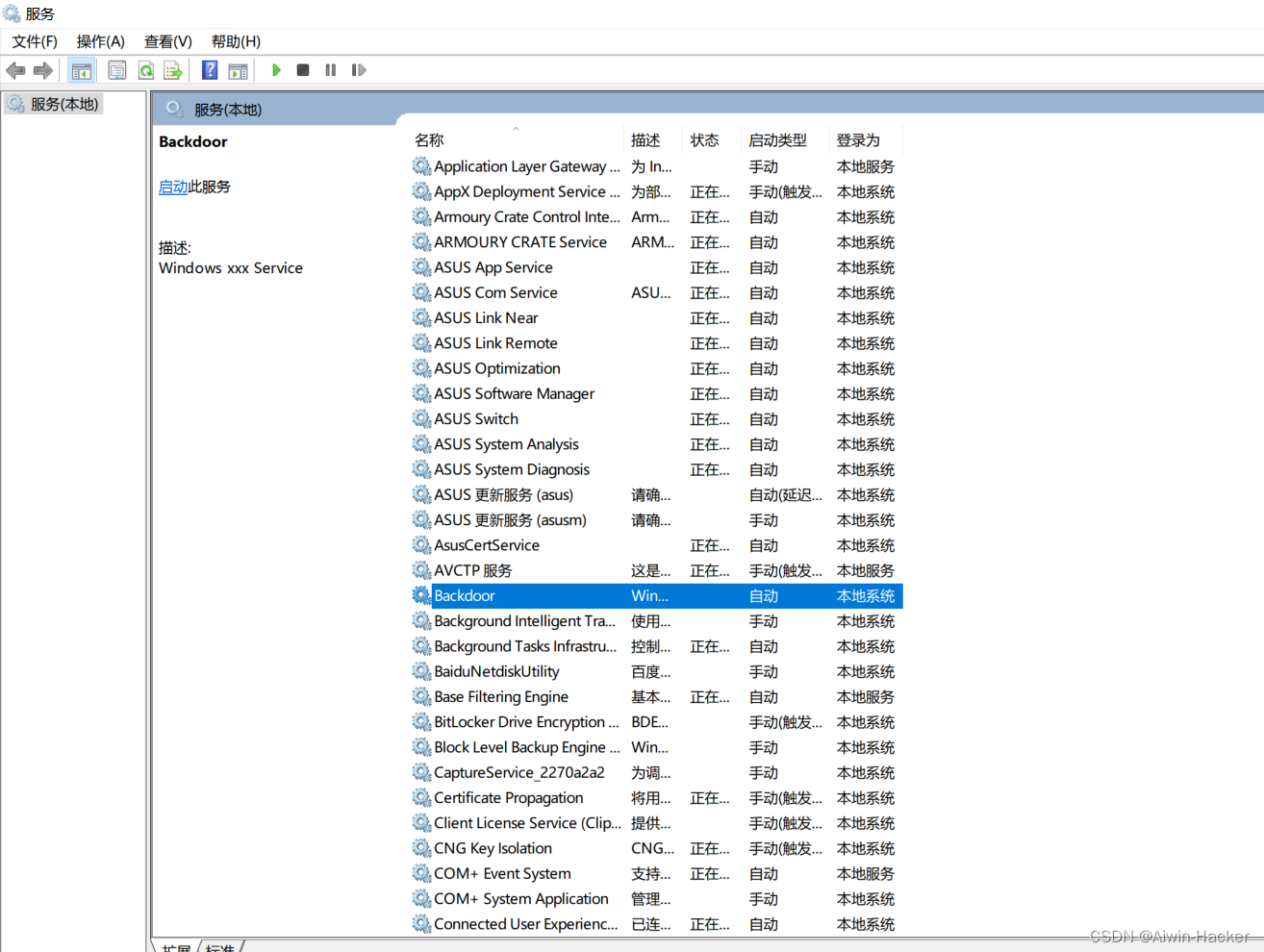
Task: Select Connected User Experience service row
Action: (x=657, y=924)
